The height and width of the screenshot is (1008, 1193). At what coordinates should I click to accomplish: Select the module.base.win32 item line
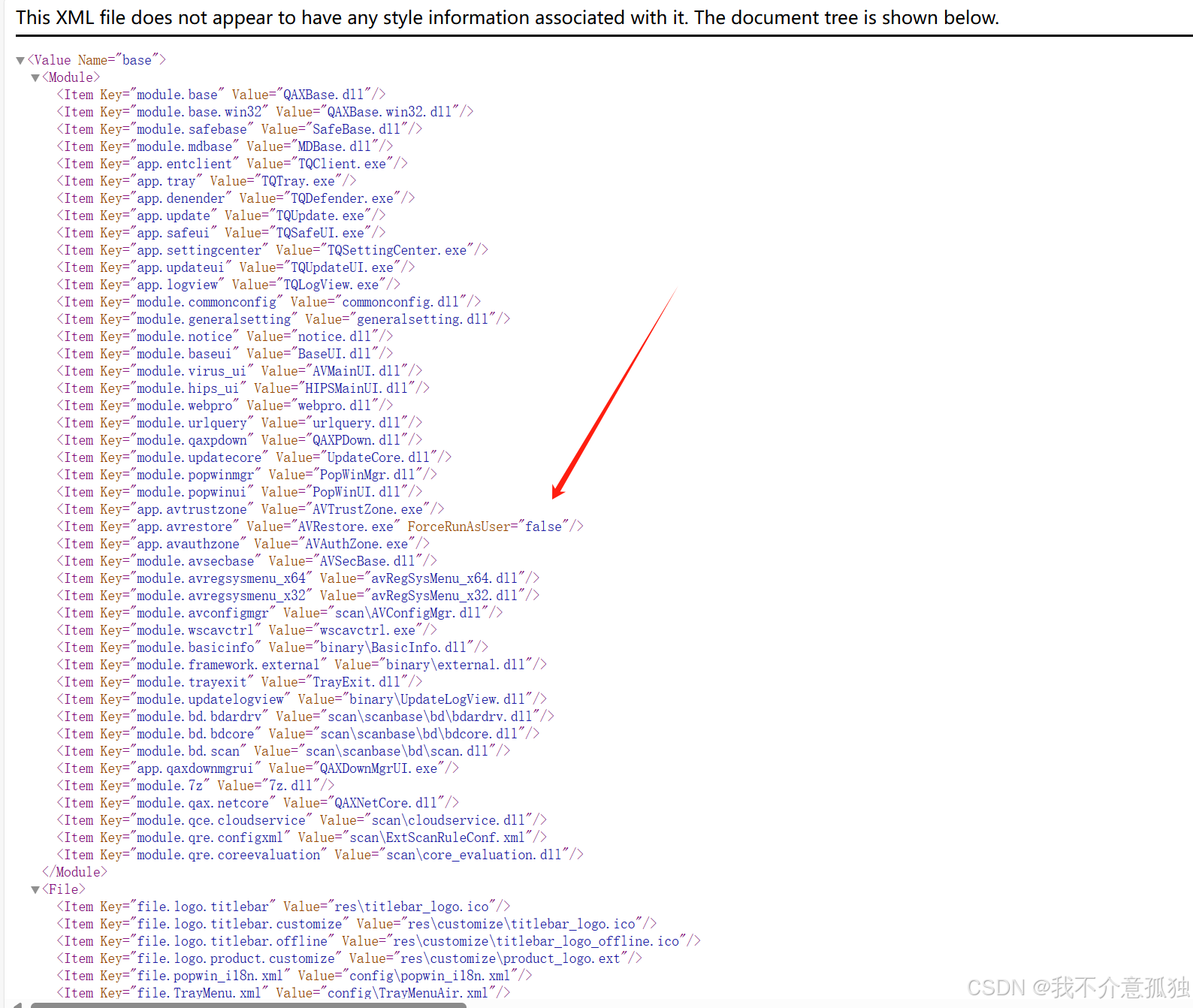(265, 112)
